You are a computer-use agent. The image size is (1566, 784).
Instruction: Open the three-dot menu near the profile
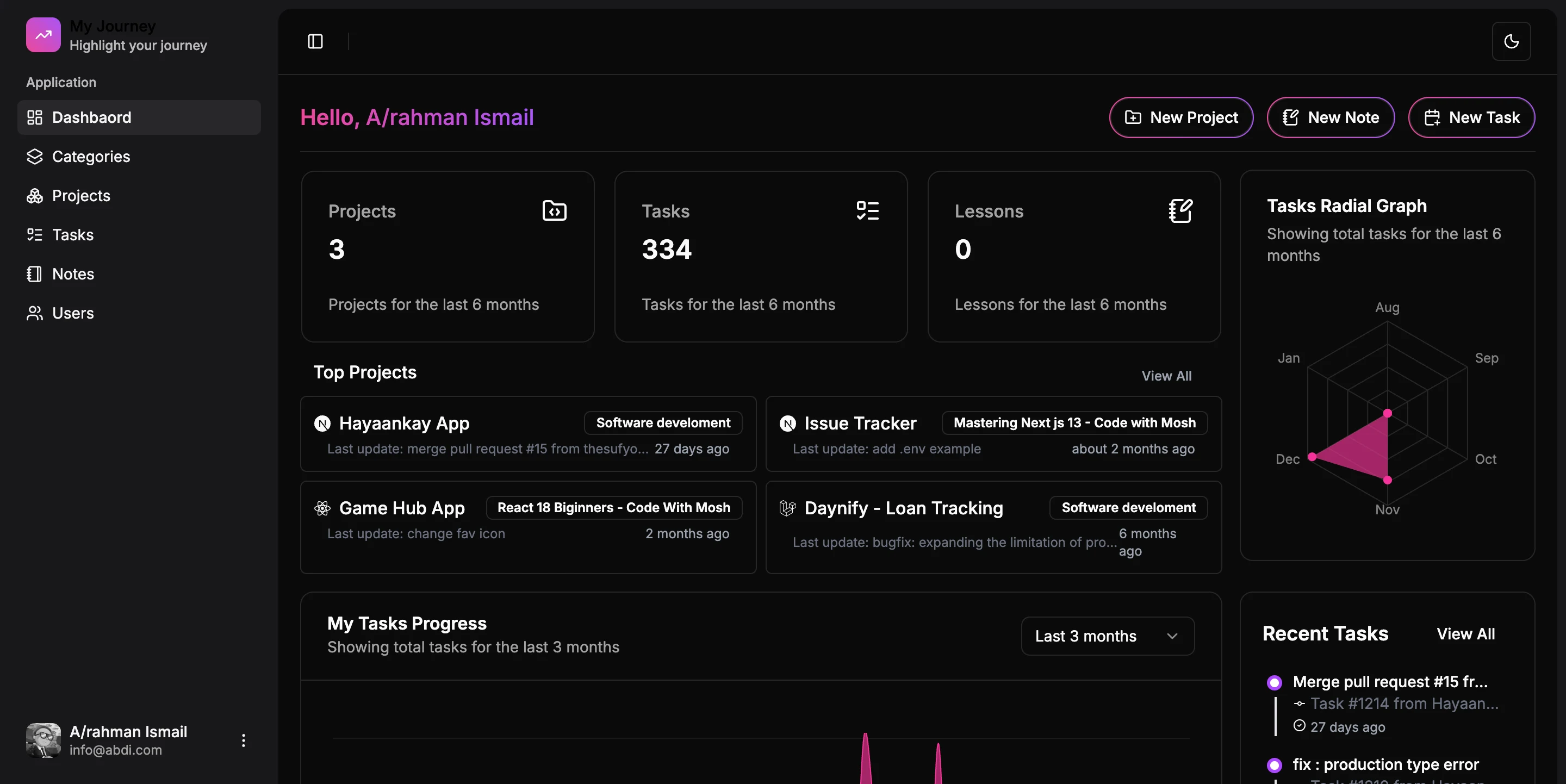tap(243, 741)
